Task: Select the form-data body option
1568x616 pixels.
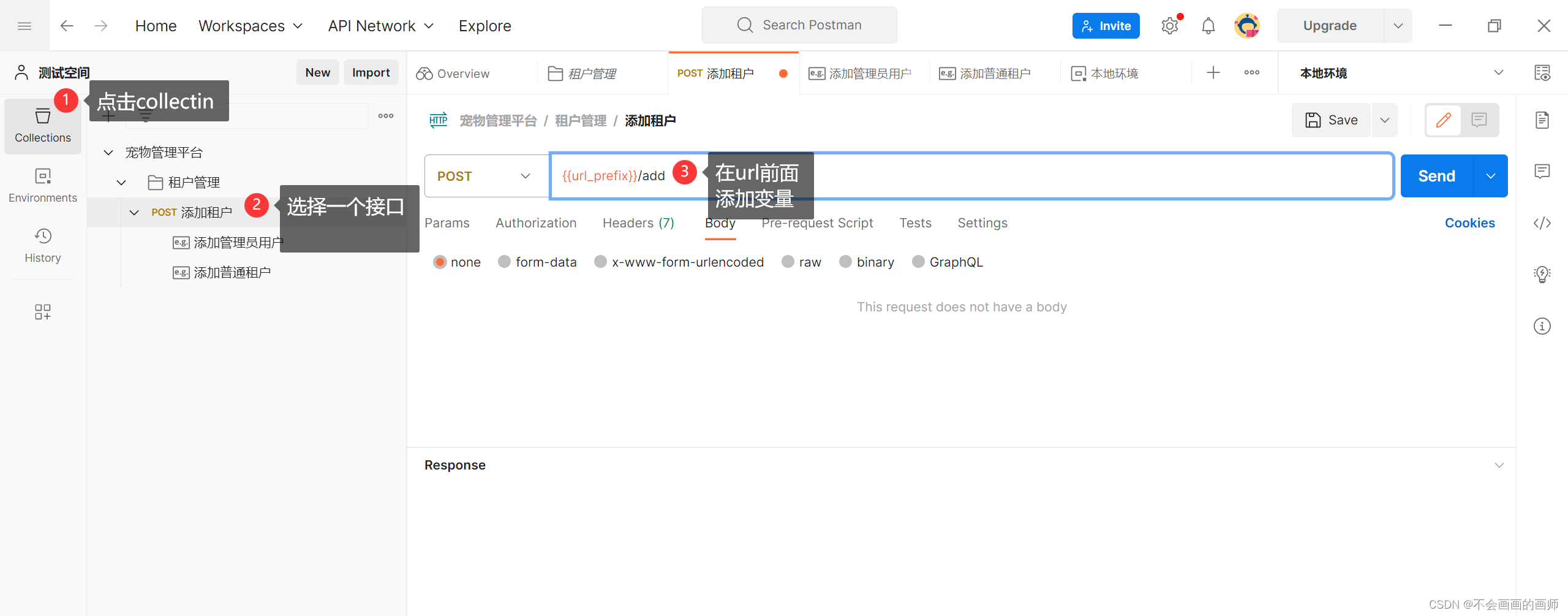Action: pyautogui.click(x=537, y=262)
